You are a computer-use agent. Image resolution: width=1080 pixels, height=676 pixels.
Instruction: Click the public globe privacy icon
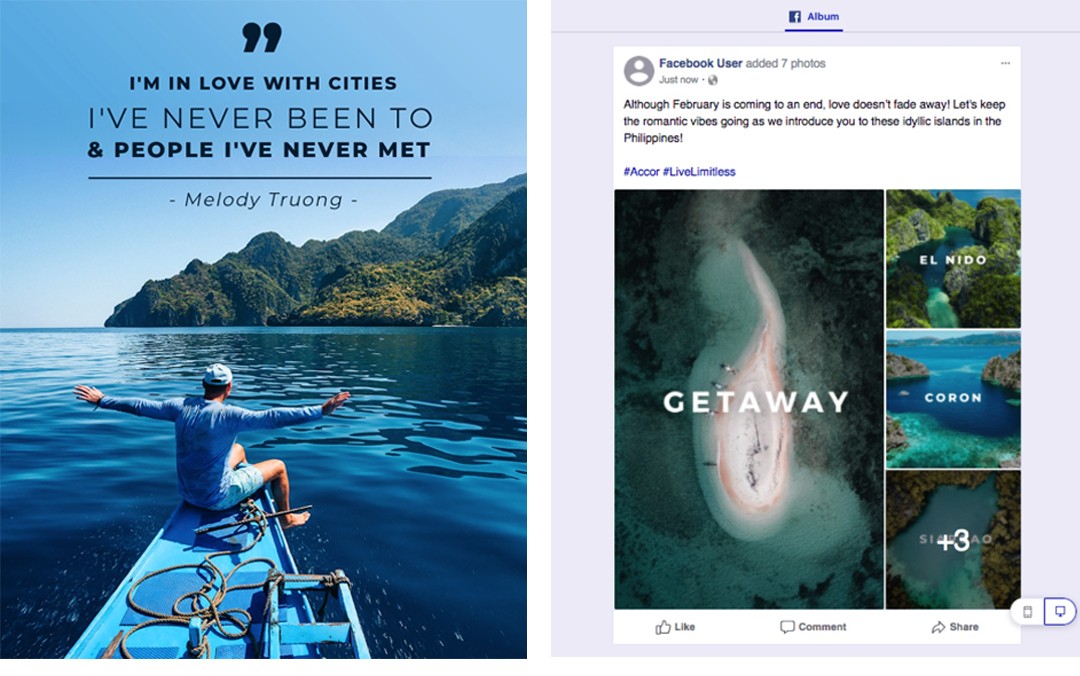[713, 80]
